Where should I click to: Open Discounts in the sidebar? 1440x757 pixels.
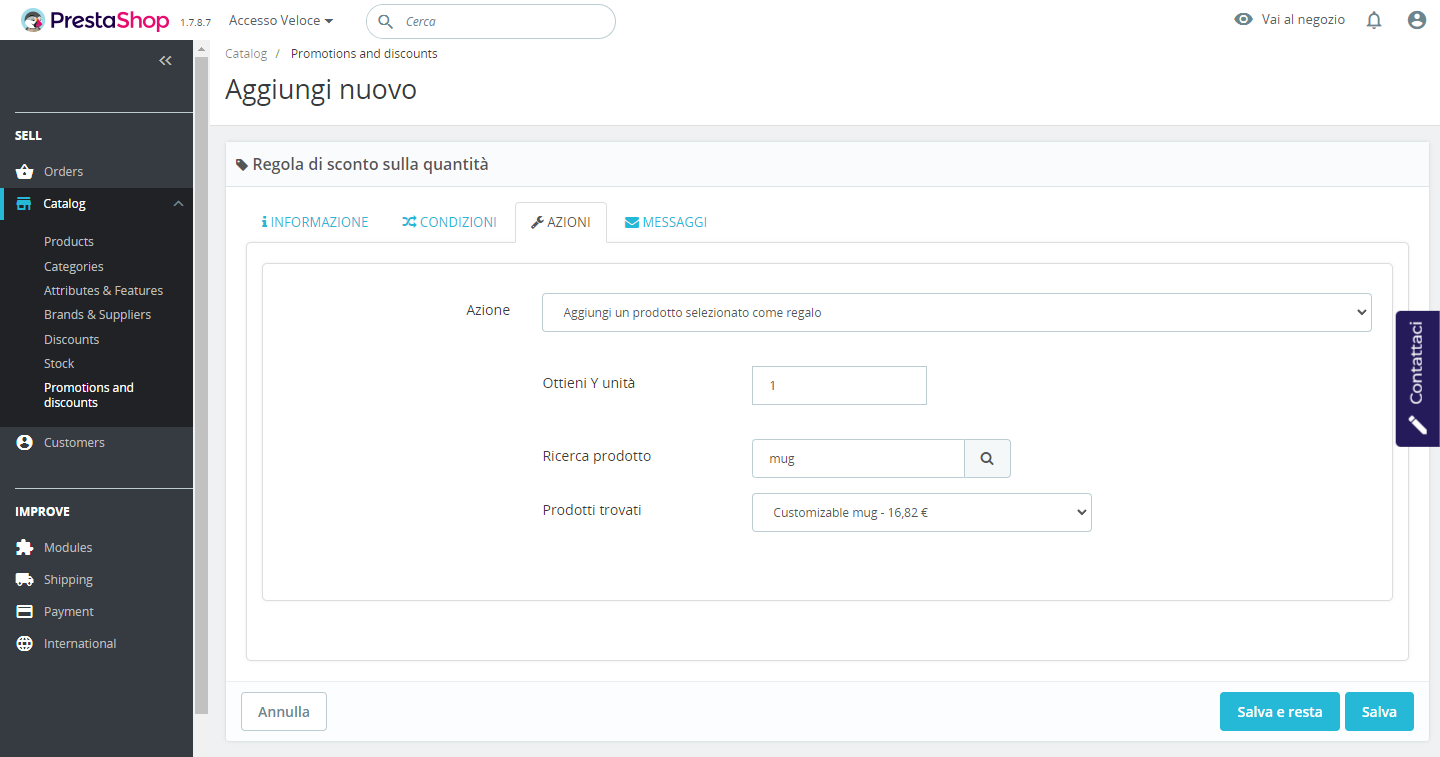point(71,340)
